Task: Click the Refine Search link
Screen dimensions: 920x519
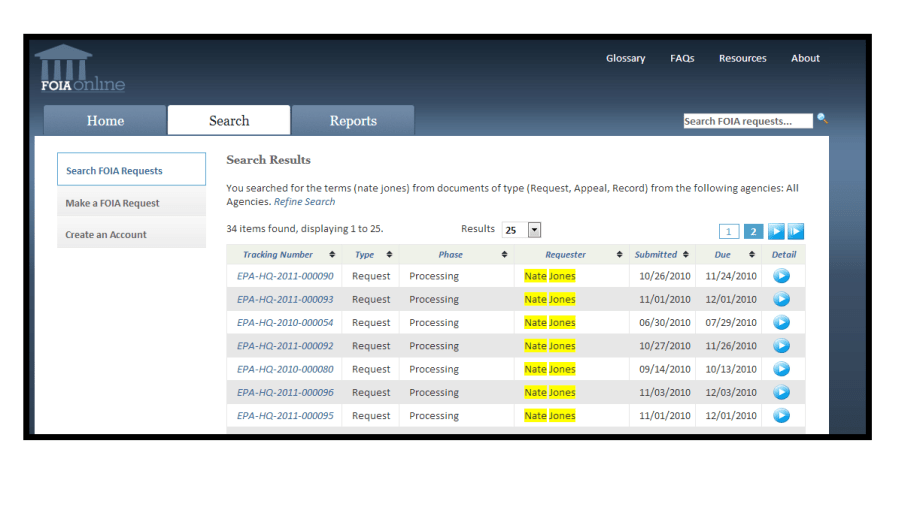Action: [304, 202]
